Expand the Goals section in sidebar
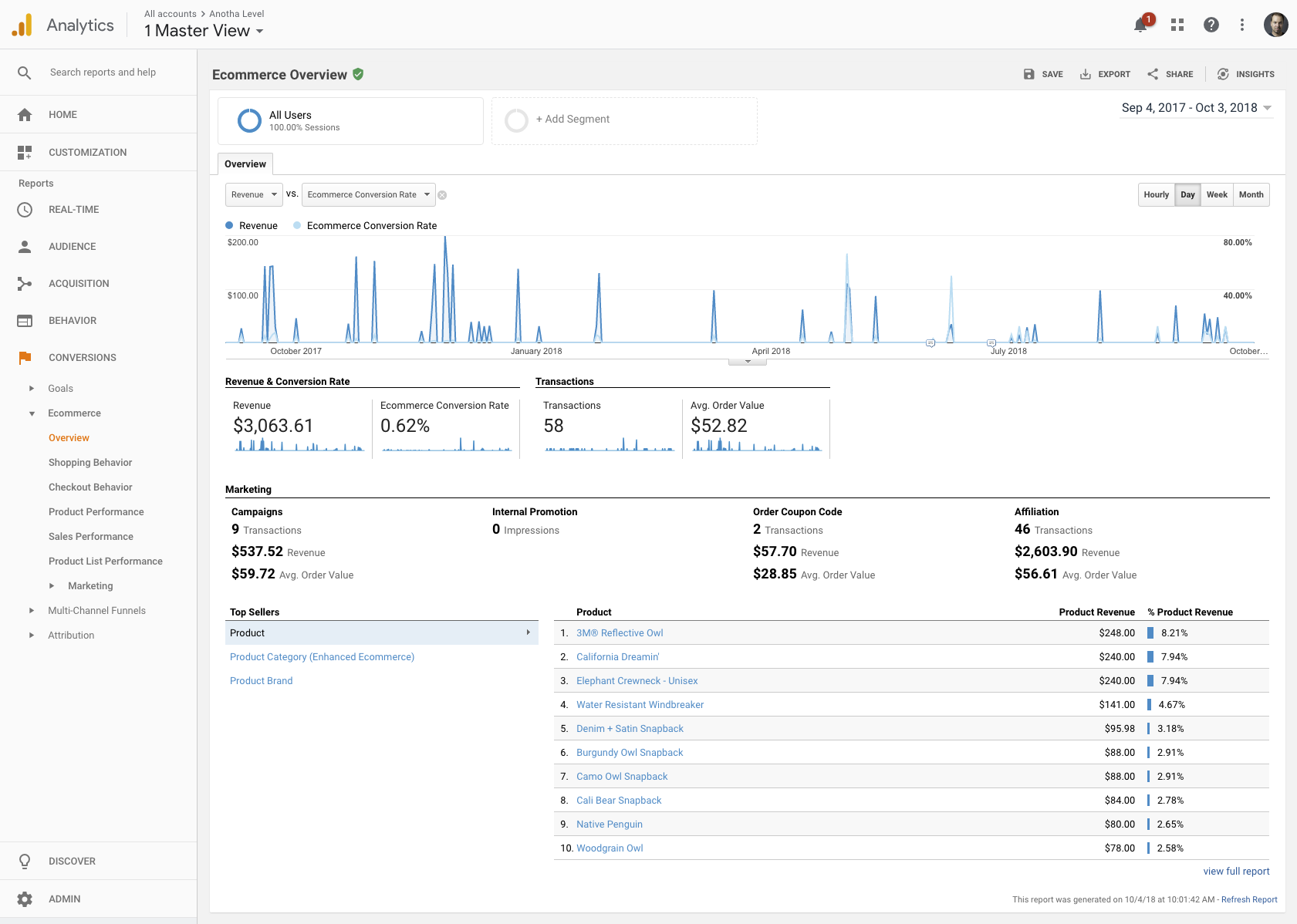Screen dimensions: 1297x924 point(60,389)
